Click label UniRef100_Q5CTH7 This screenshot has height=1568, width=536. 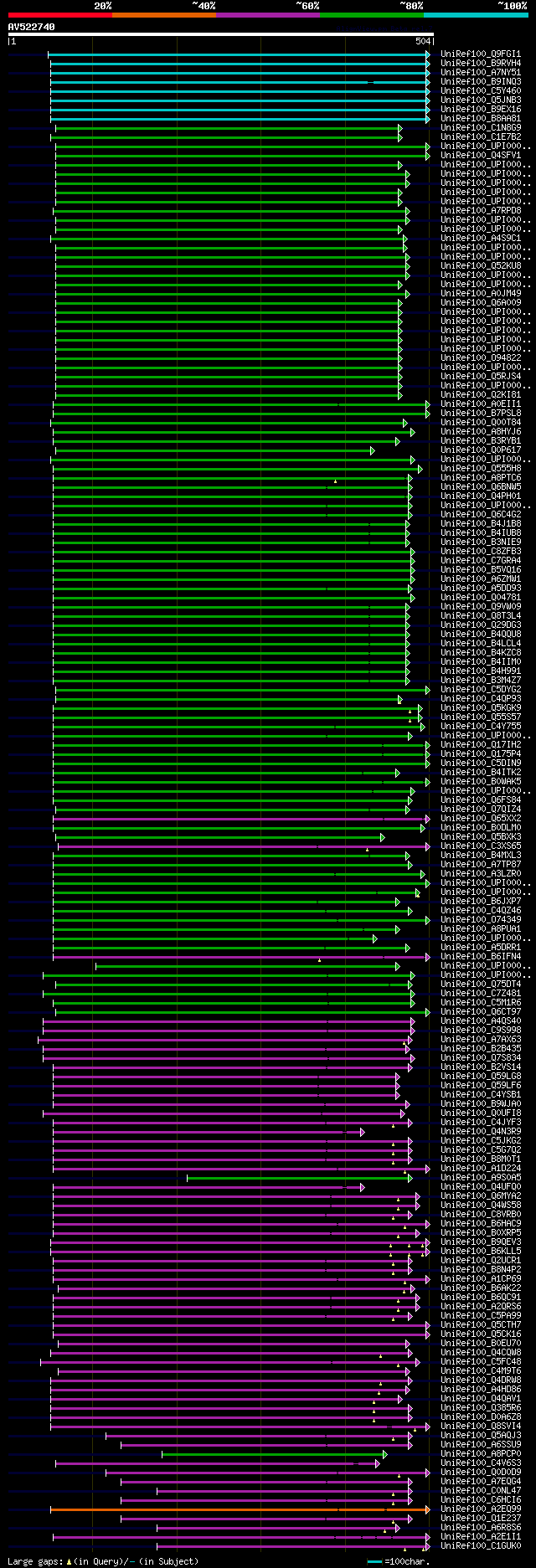pos(481,1325)
